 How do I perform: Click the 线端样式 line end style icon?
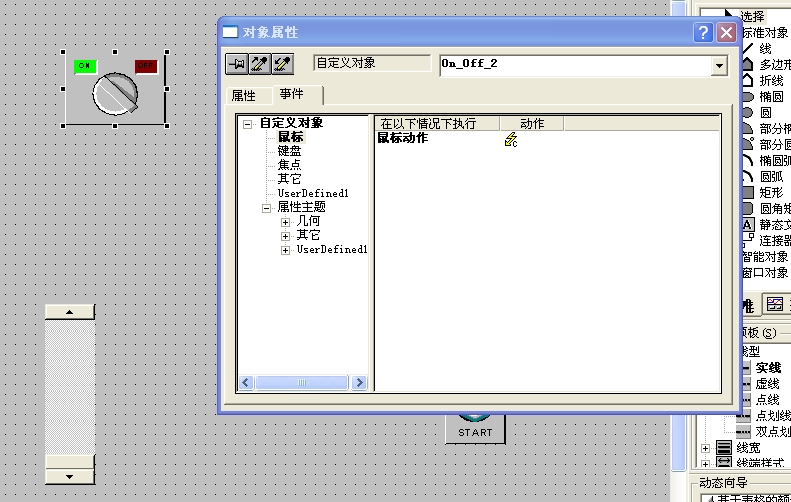click(x=724, y=462)
